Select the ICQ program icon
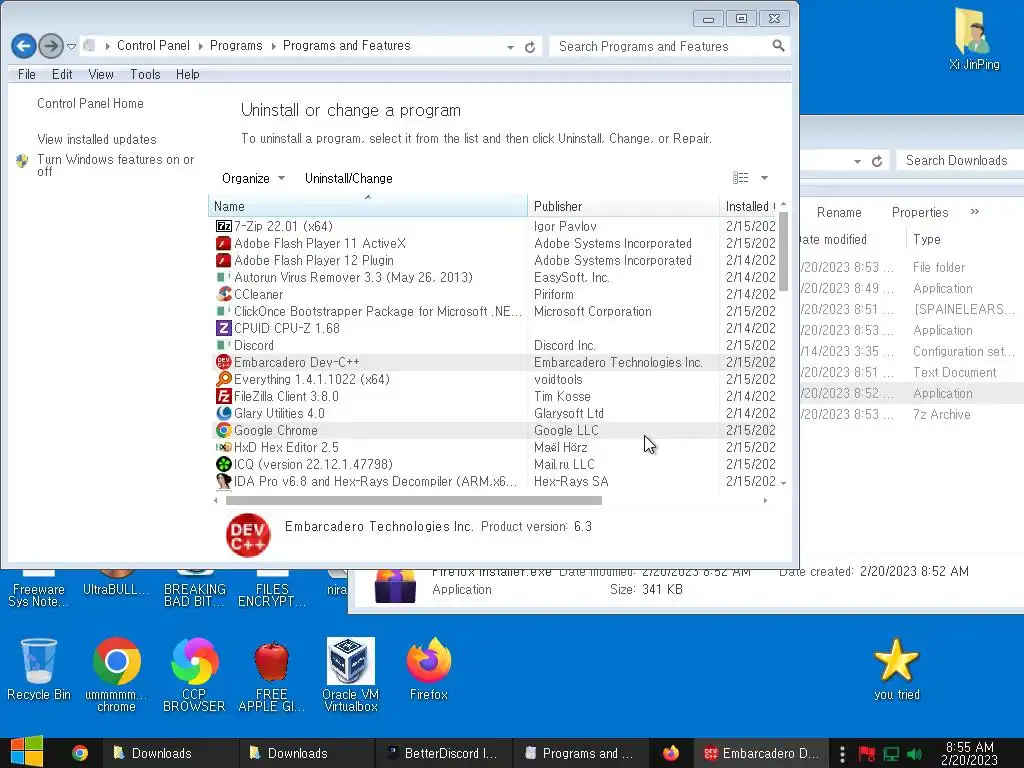Screen dimensions: 1024x768 (223, 464)
